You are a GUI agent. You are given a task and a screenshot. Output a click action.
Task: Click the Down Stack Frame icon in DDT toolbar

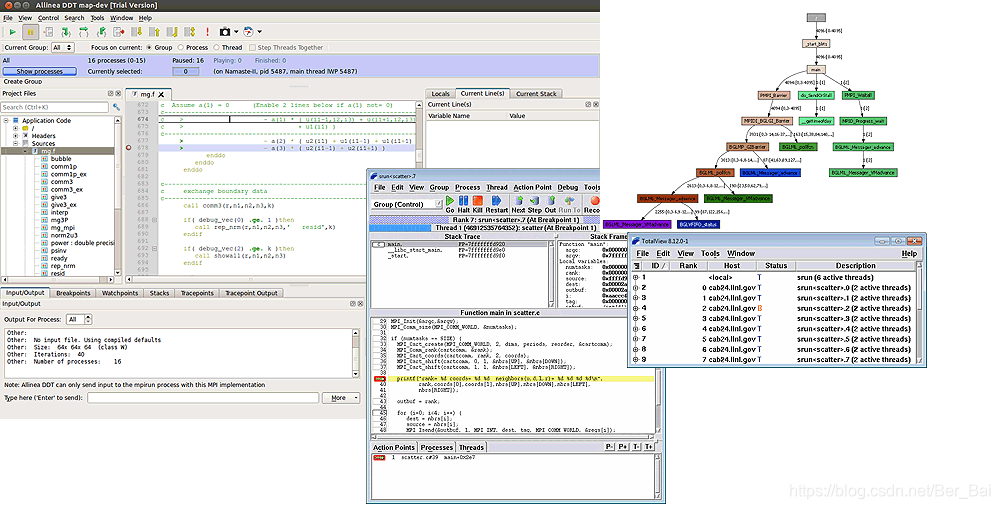[x=136, y=32]
